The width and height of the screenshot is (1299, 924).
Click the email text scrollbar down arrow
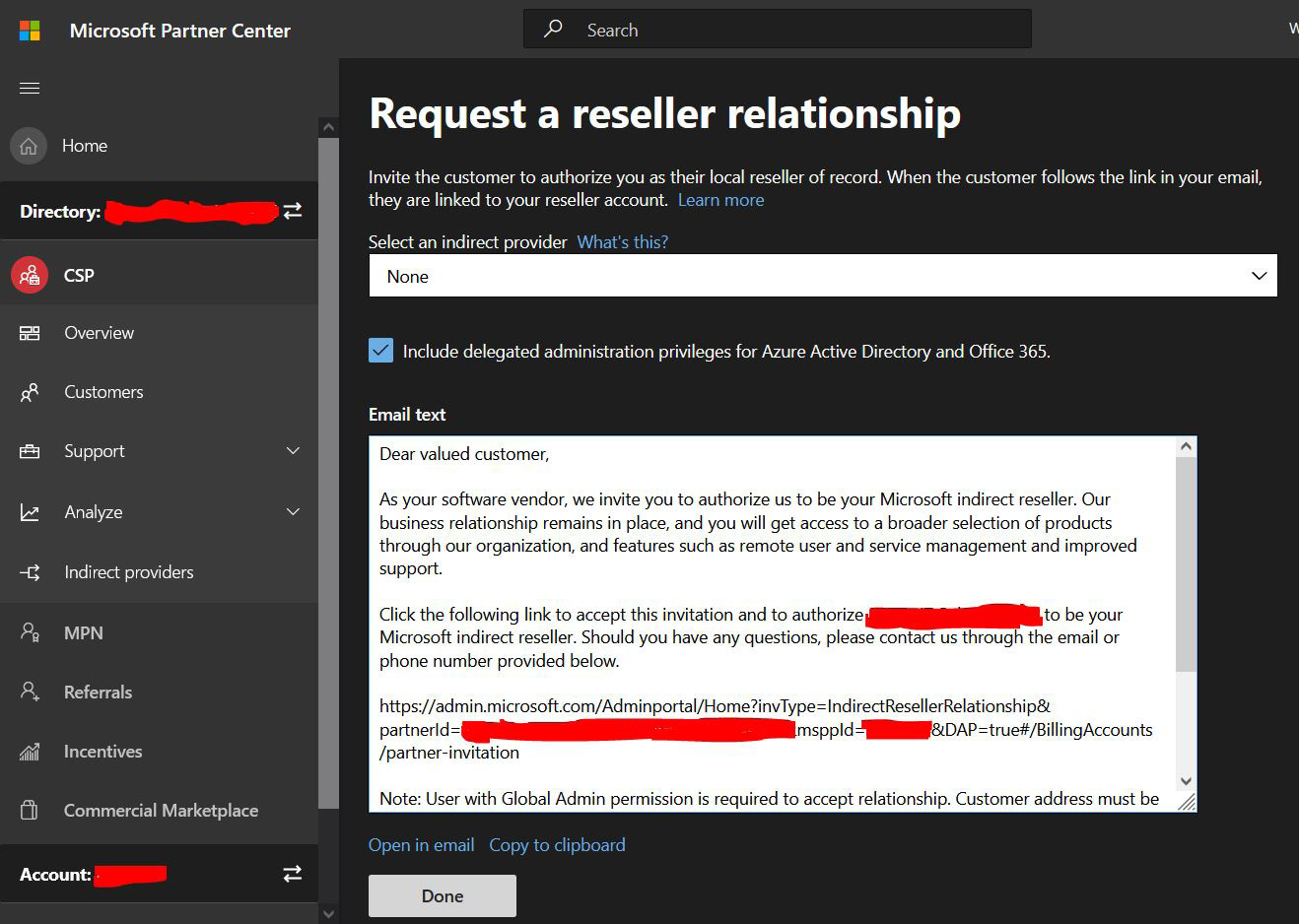(1186, 781)
